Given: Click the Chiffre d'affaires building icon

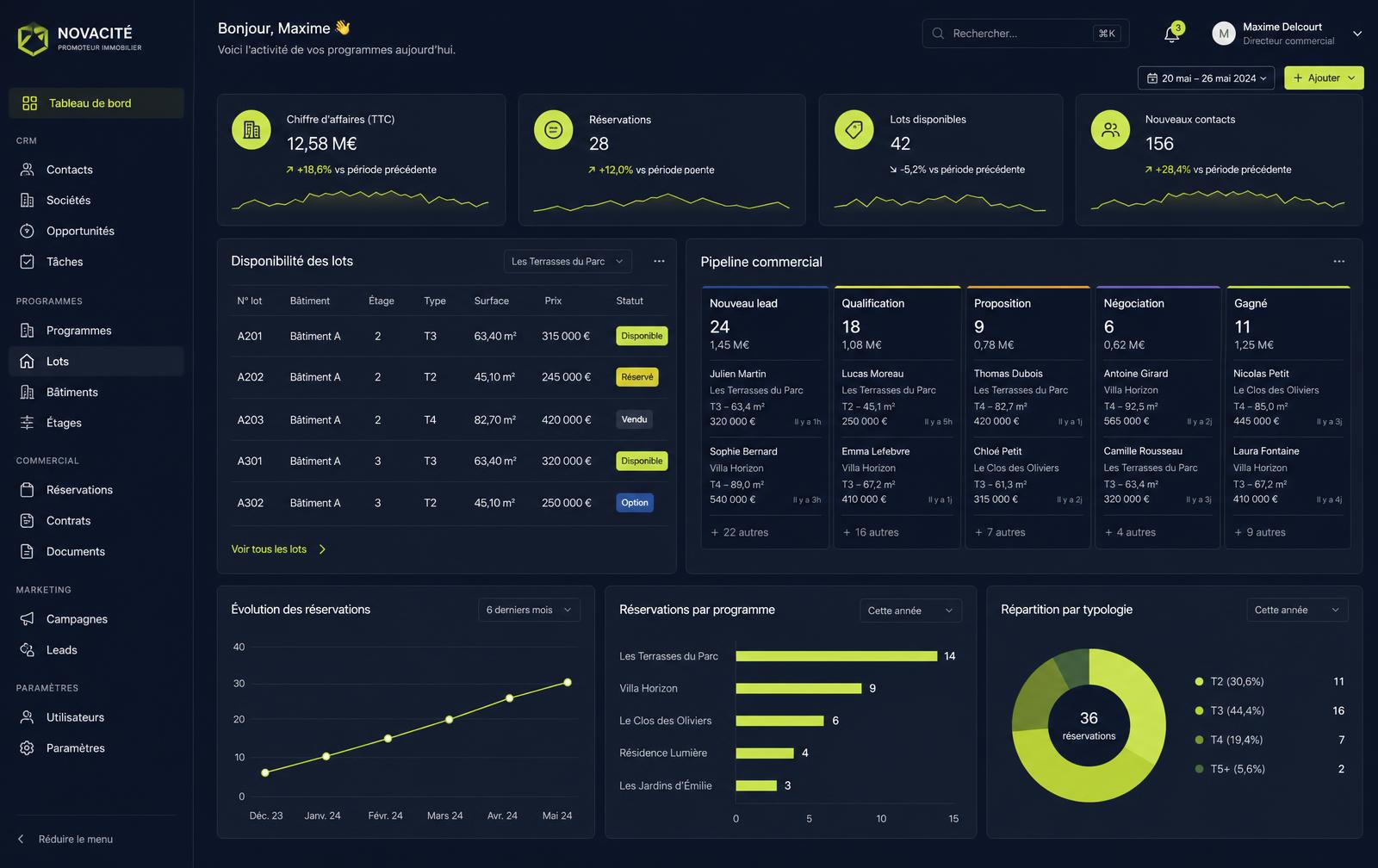Looking at the screenshot, I should coord(251,130).
